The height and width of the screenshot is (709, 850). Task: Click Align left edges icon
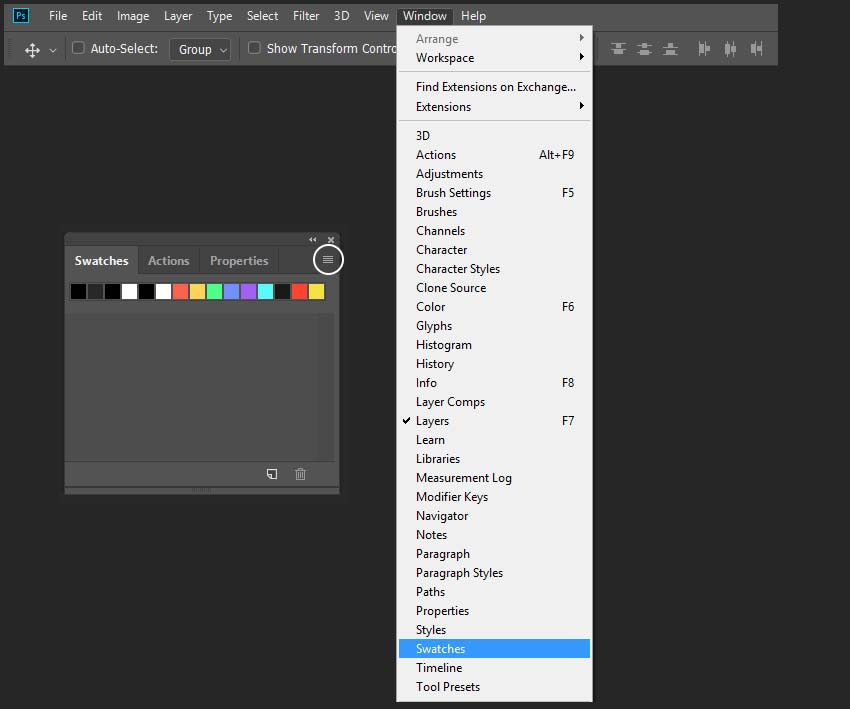(x=704, y=49)
